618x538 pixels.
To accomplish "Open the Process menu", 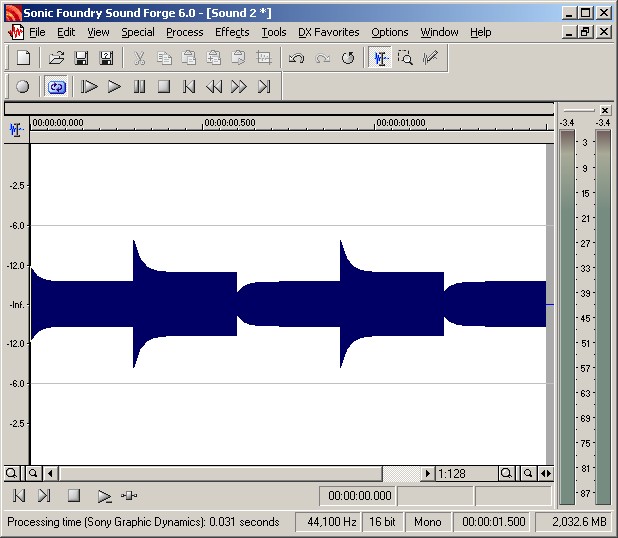I will tap(184, 32).
